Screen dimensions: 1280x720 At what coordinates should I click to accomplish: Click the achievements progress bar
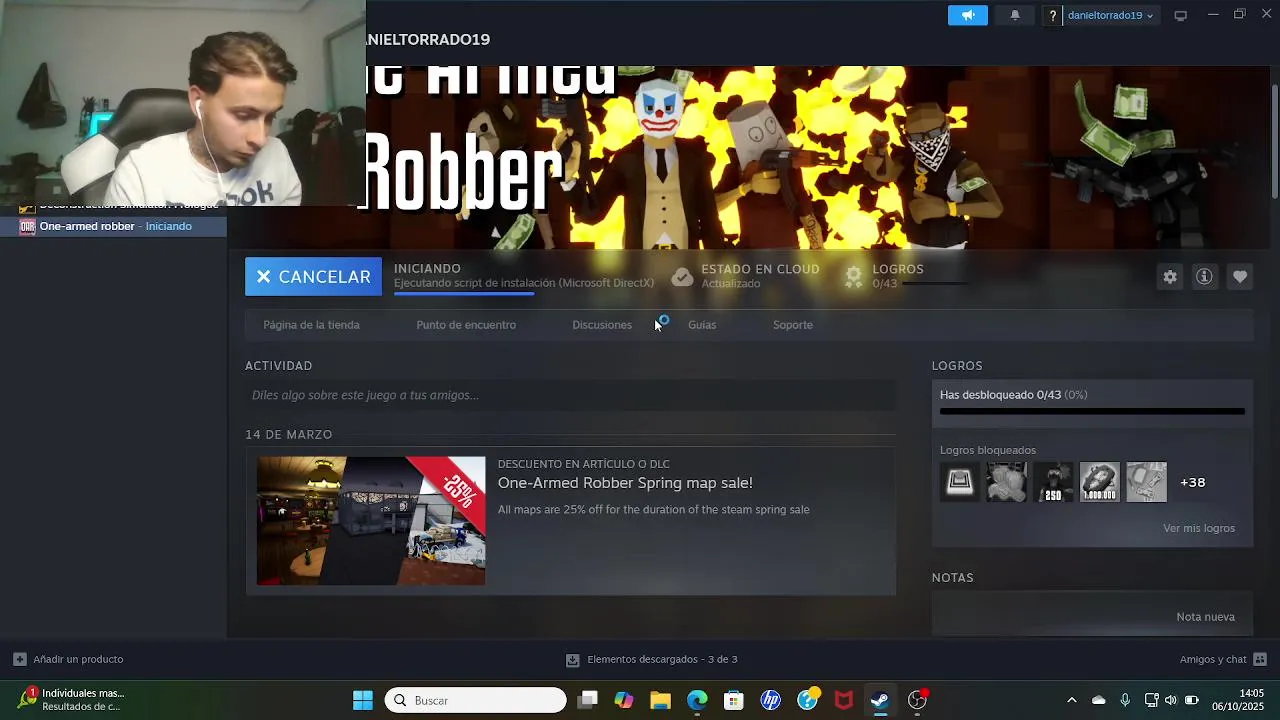[x=1092, y=411]
